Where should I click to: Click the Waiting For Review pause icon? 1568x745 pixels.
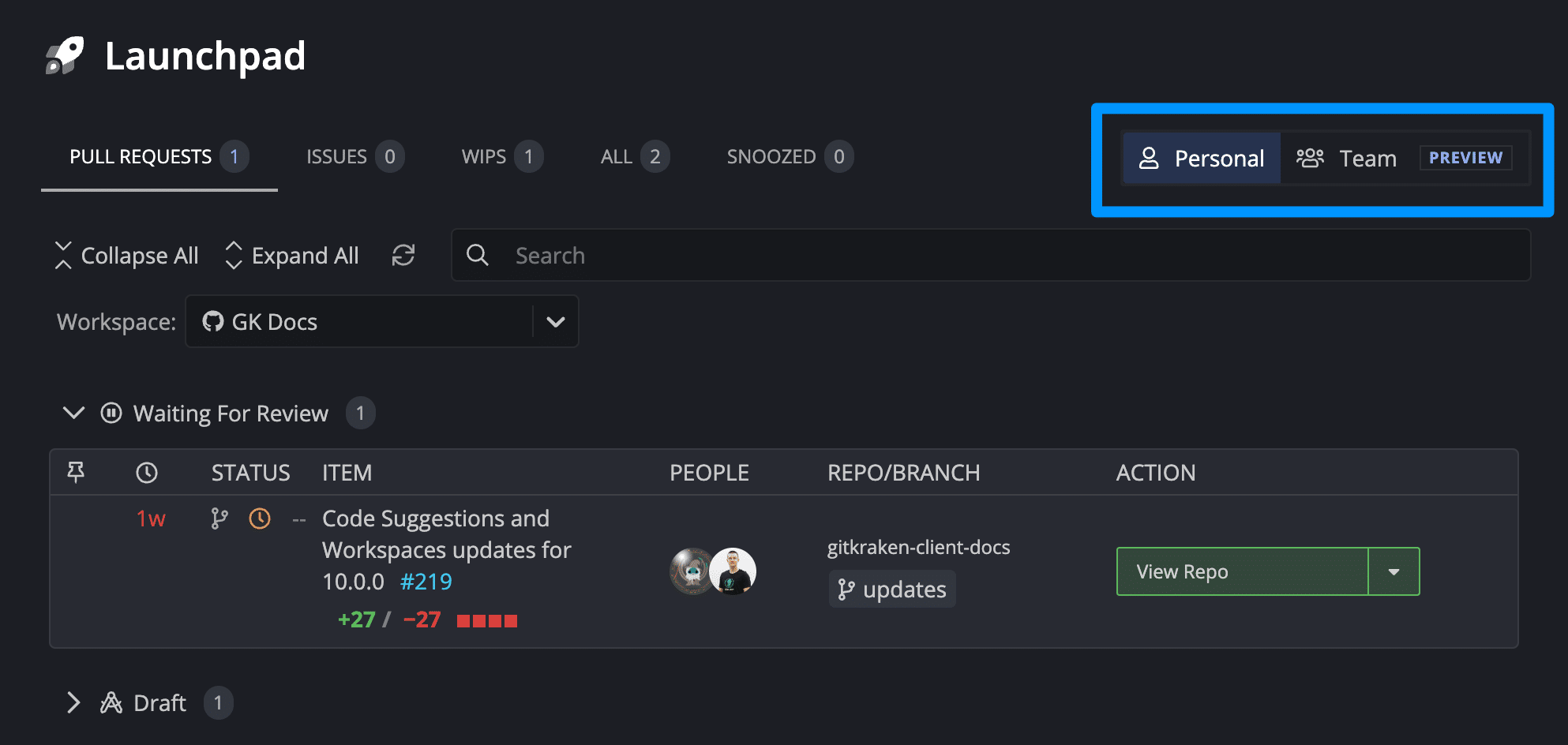point(111,413)
